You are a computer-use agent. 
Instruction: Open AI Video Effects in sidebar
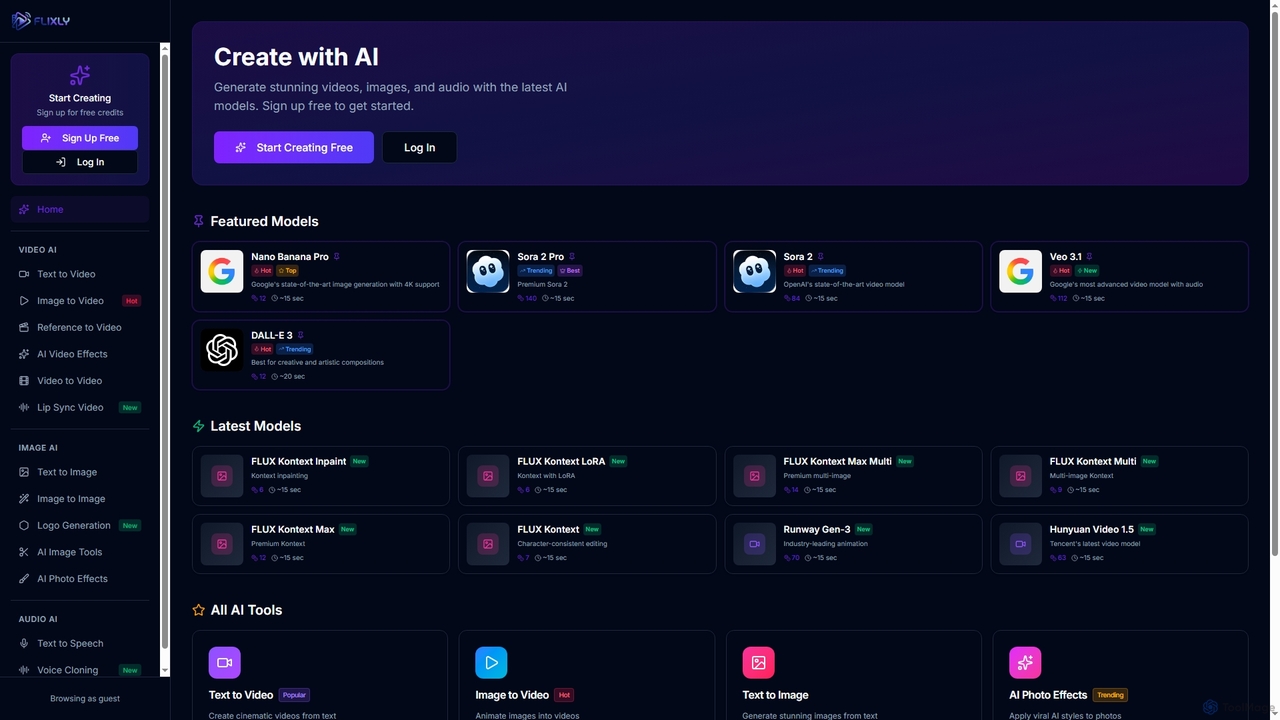80,354
